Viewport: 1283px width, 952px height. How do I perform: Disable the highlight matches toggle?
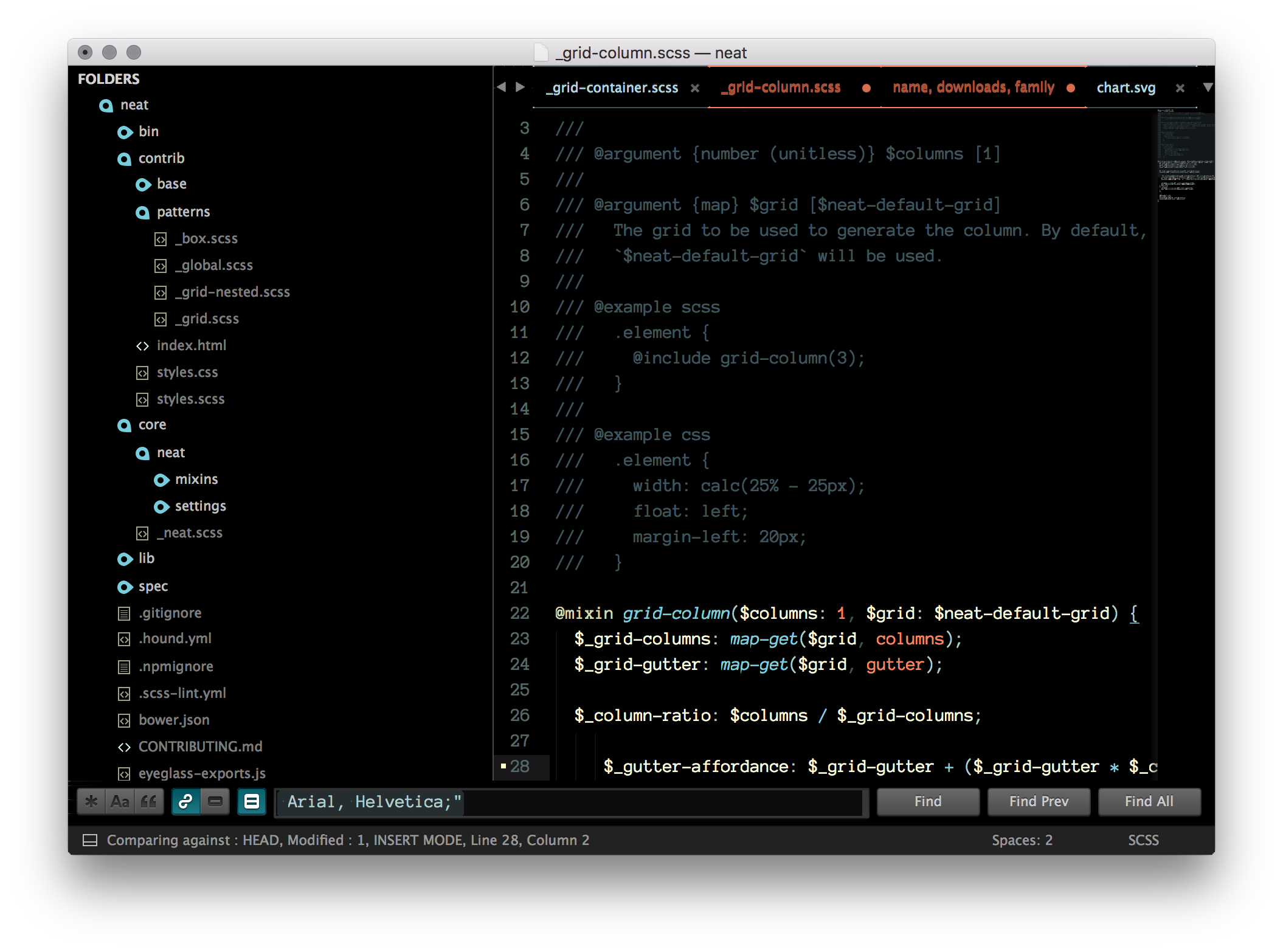click(x=251, y=801)
